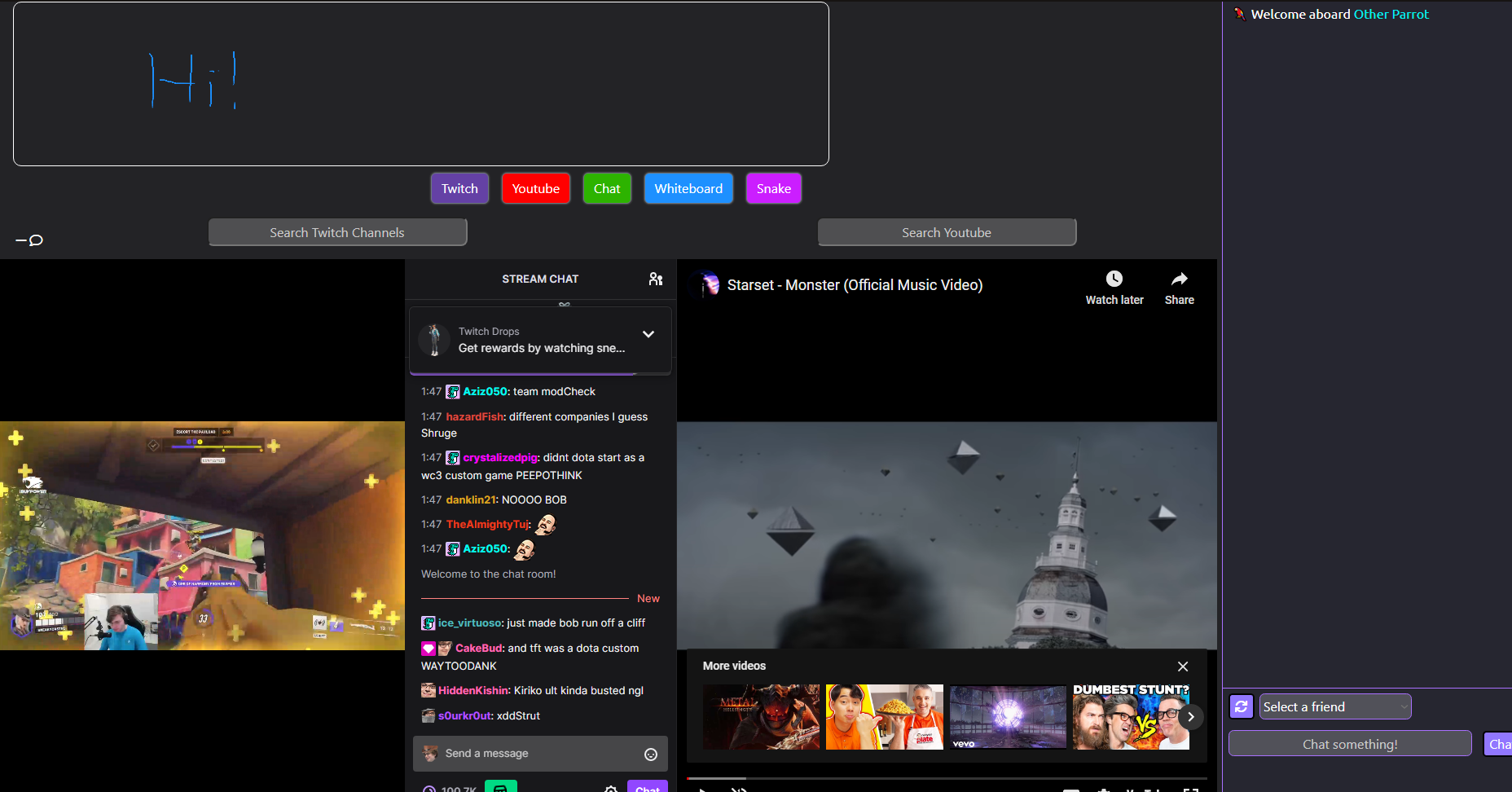The image size is (1512, 792).
Task: Send message with Twitch Chat button
Action: point(648,786)
